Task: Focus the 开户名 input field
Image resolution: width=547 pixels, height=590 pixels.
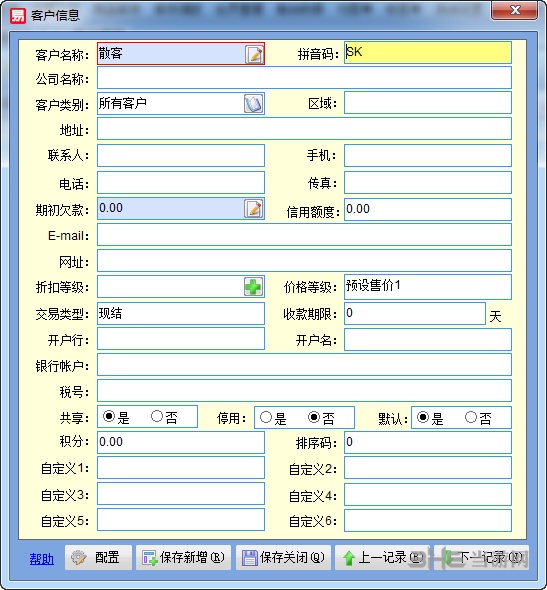Action: pyautogui.click(x=428, y=339)
